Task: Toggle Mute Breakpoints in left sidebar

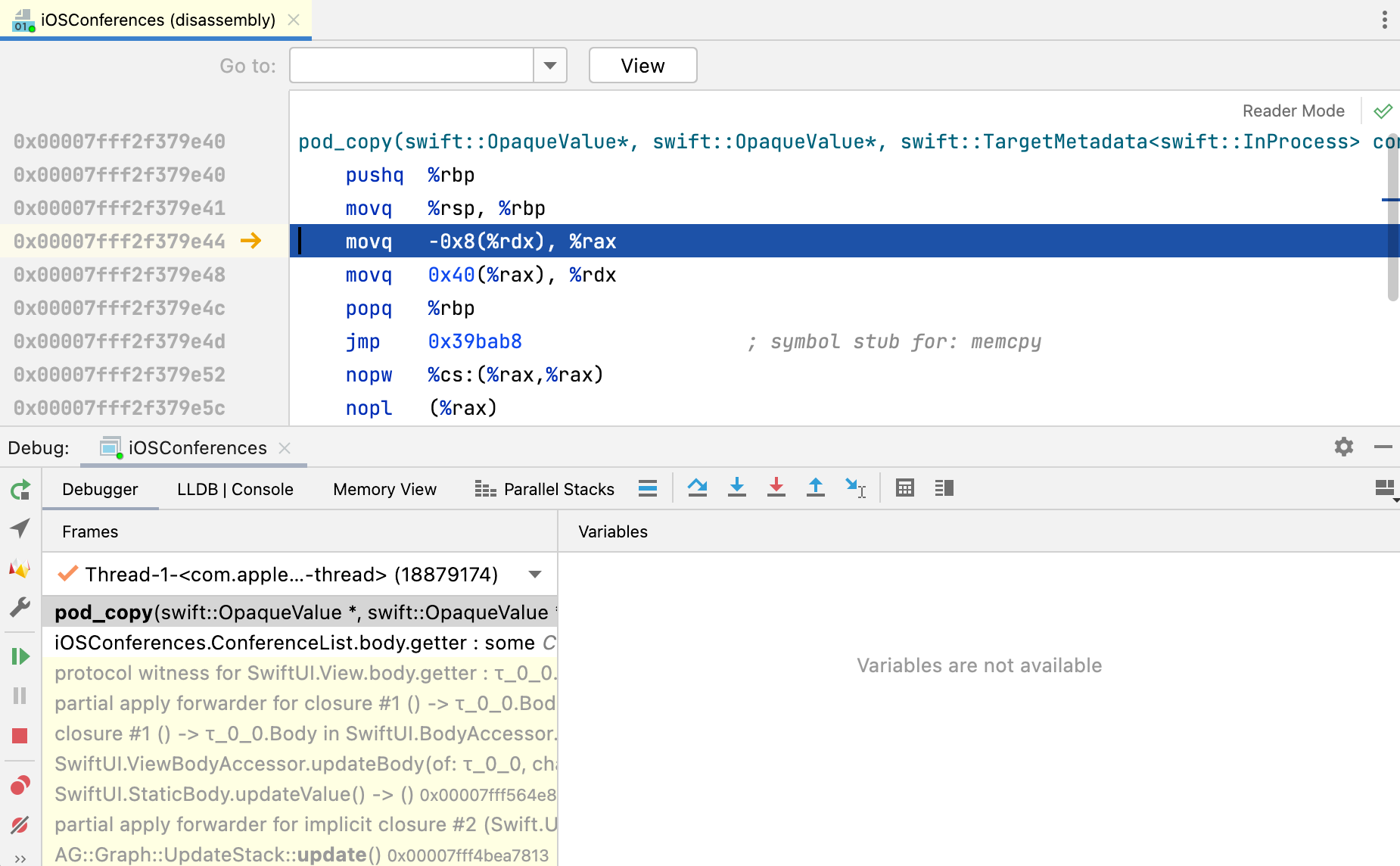Action: [x=20, y=824]
